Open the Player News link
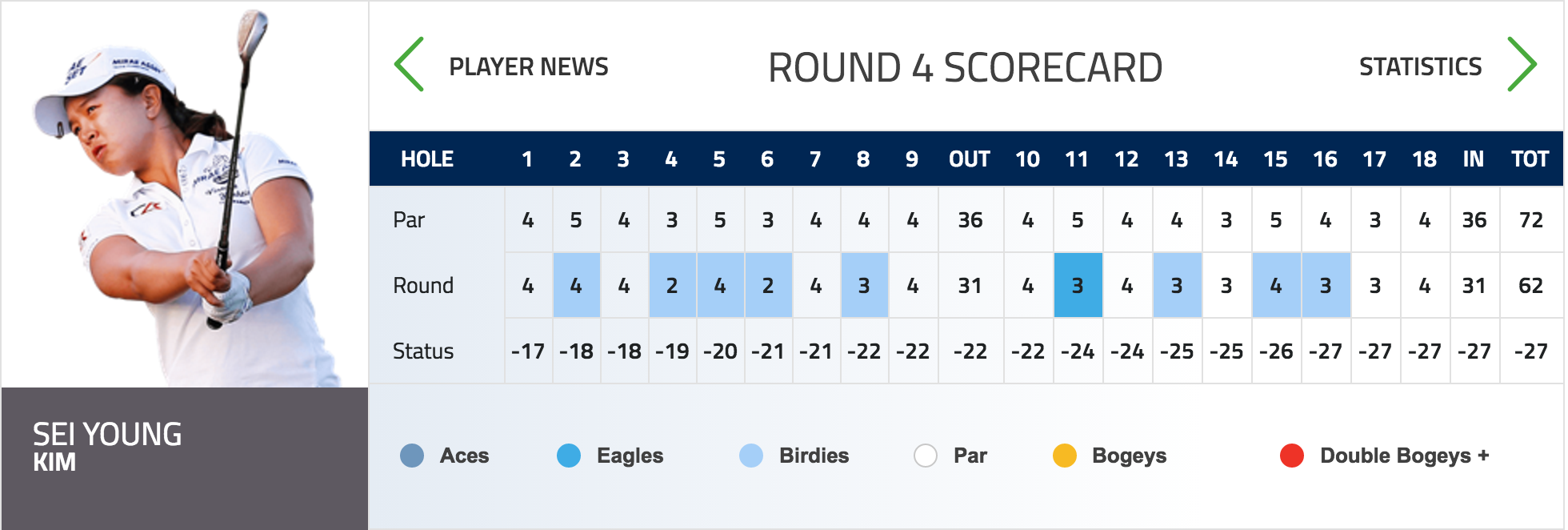This screenshot has width=1568, height=530. [529, 66]
